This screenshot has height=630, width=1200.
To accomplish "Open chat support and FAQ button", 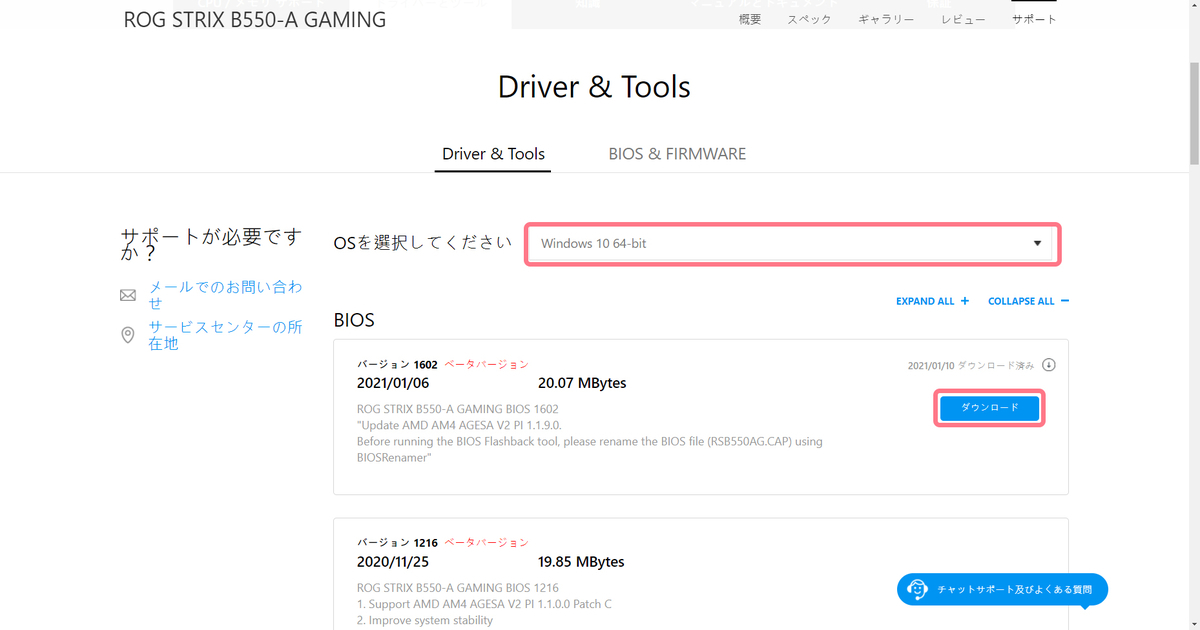I will click(x=1002, y=589).
